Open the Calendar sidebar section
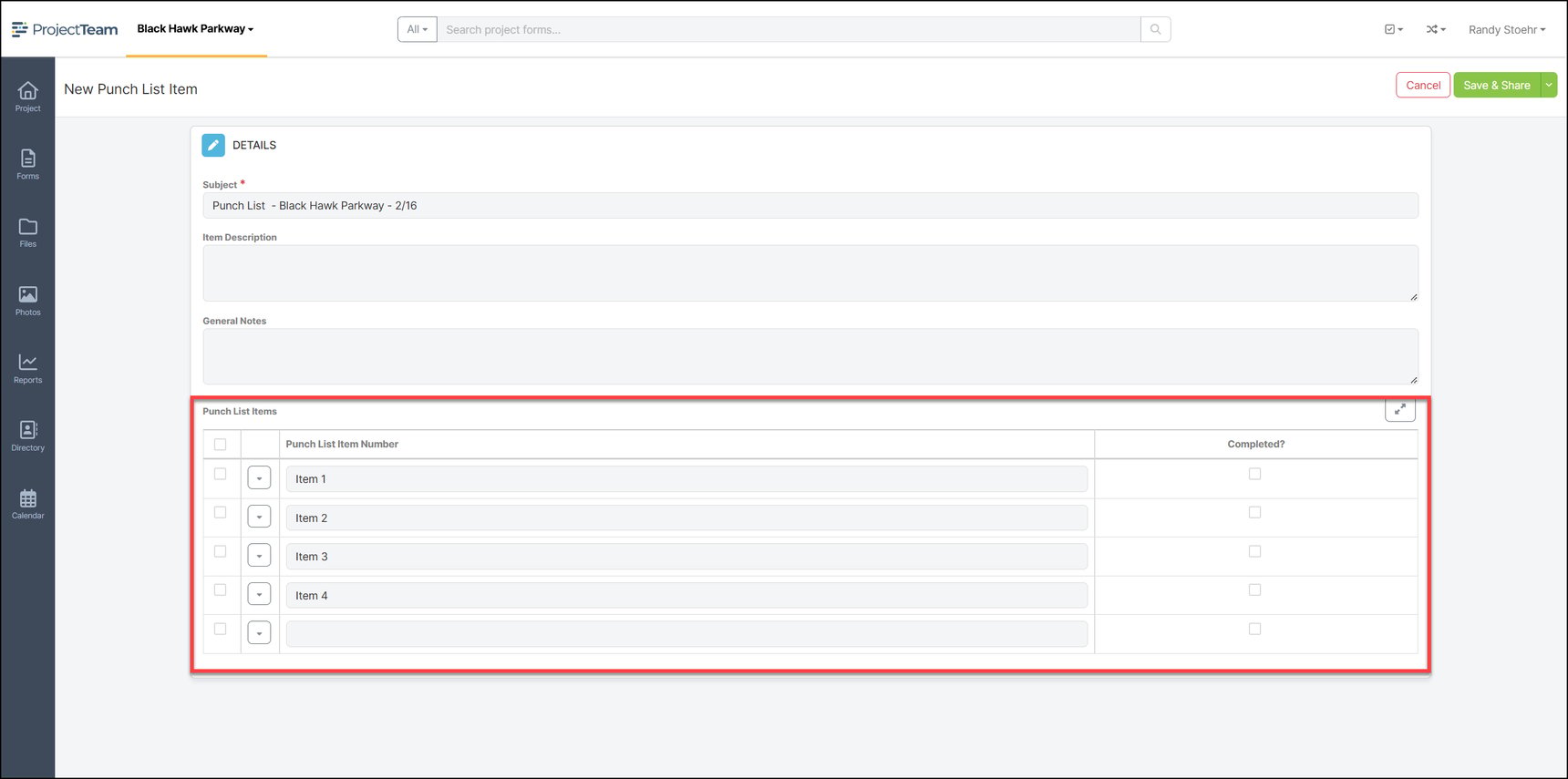 coord(28,504)
